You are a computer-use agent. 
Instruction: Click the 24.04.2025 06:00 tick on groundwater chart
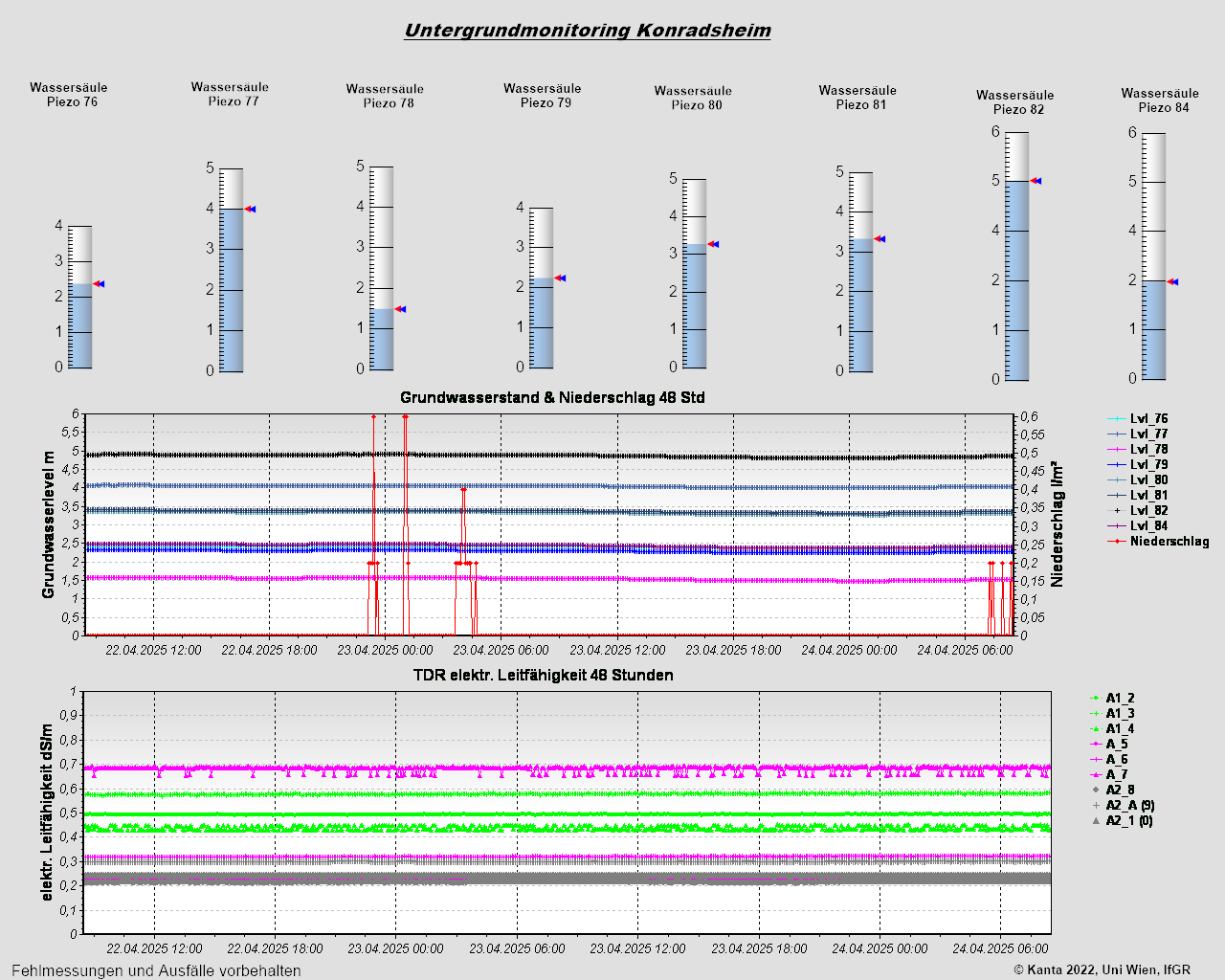(x=965, y=650)
